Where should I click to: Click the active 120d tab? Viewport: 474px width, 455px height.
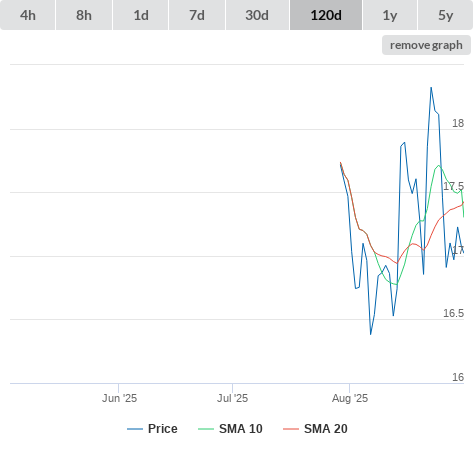pyautogui.click(x=326, y=15)
